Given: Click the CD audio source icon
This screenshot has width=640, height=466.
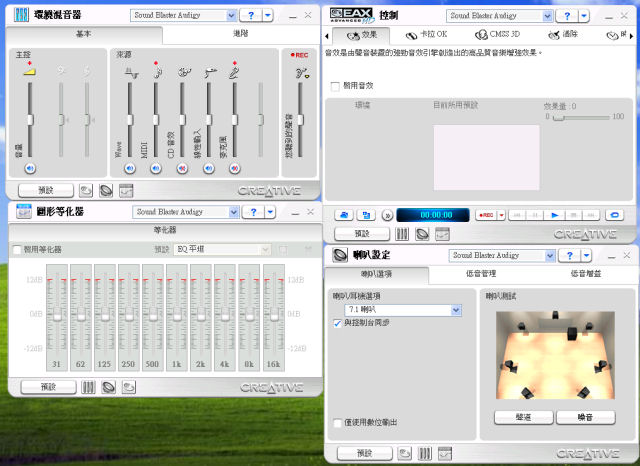Looking at the screenshot, I should click(x=184, y=73).
